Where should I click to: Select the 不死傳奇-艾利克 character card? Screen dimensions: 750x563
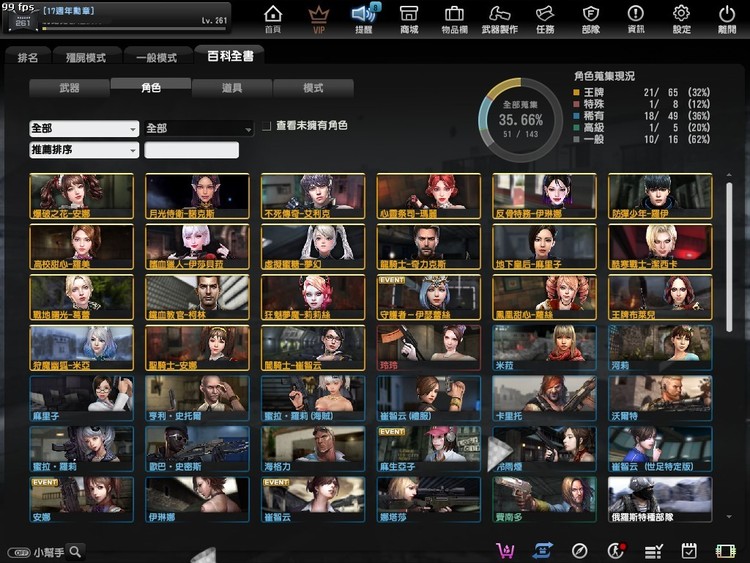coord(313,196)
